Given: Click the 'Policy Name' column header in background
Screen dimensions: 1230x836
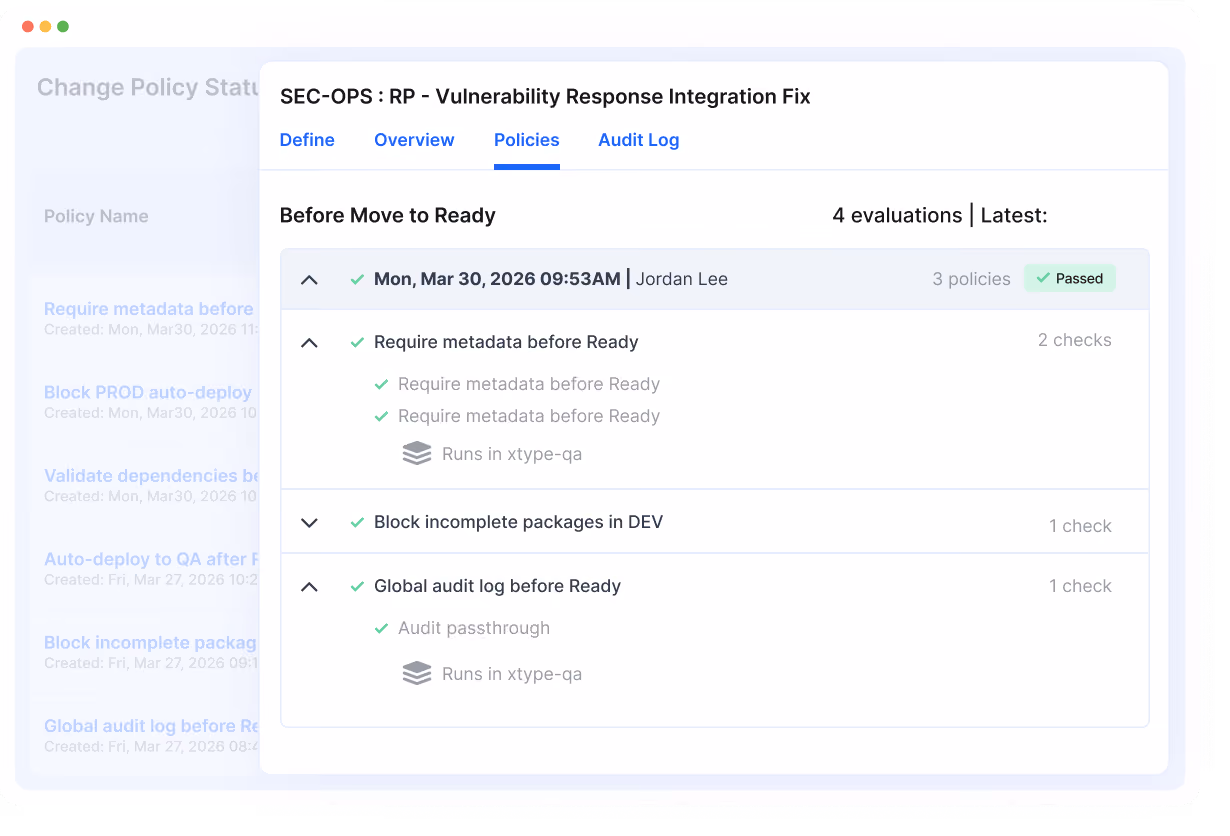Looking at the screenshot, I should tap(96, 216).
